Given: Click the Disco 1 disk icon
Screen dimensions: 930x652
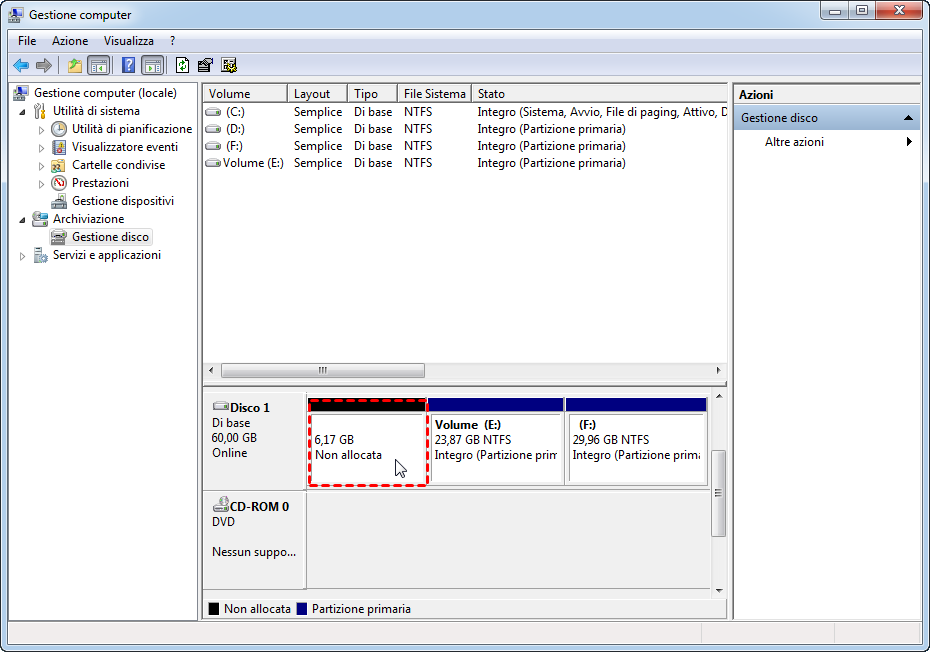Looking at the screenshot, I should coord(221,406).
